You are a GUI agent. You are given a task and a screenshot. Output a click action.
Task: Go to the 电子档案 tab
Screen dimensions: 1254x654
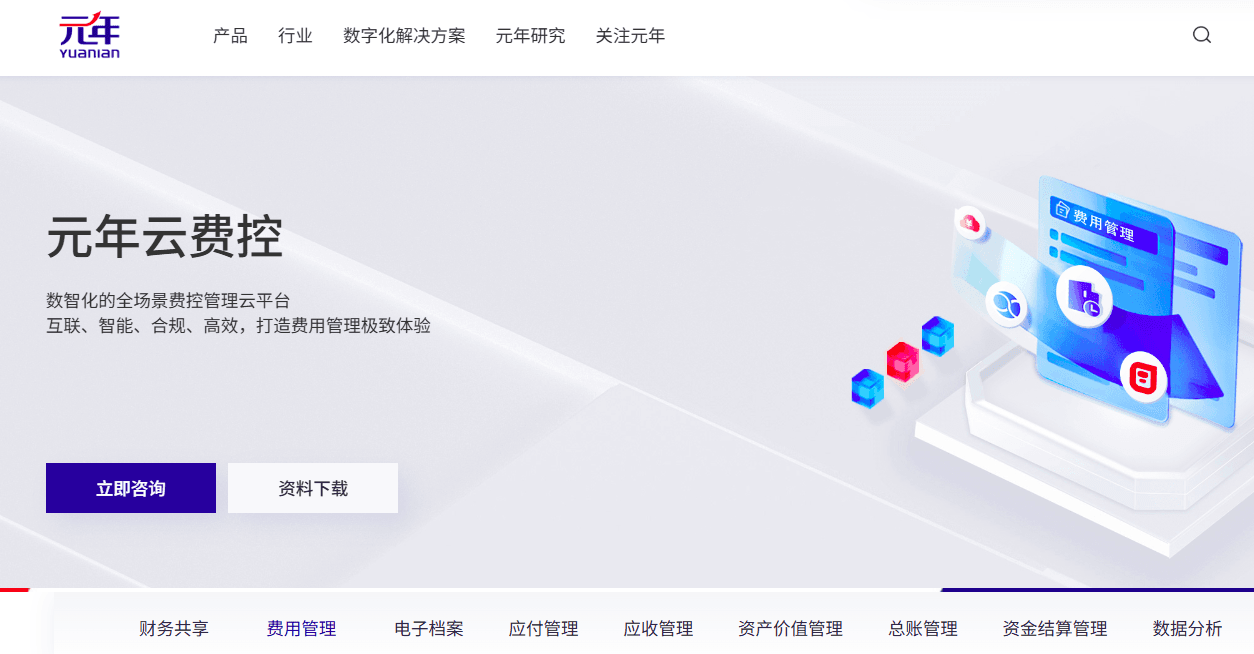click(x=429, y=629)
